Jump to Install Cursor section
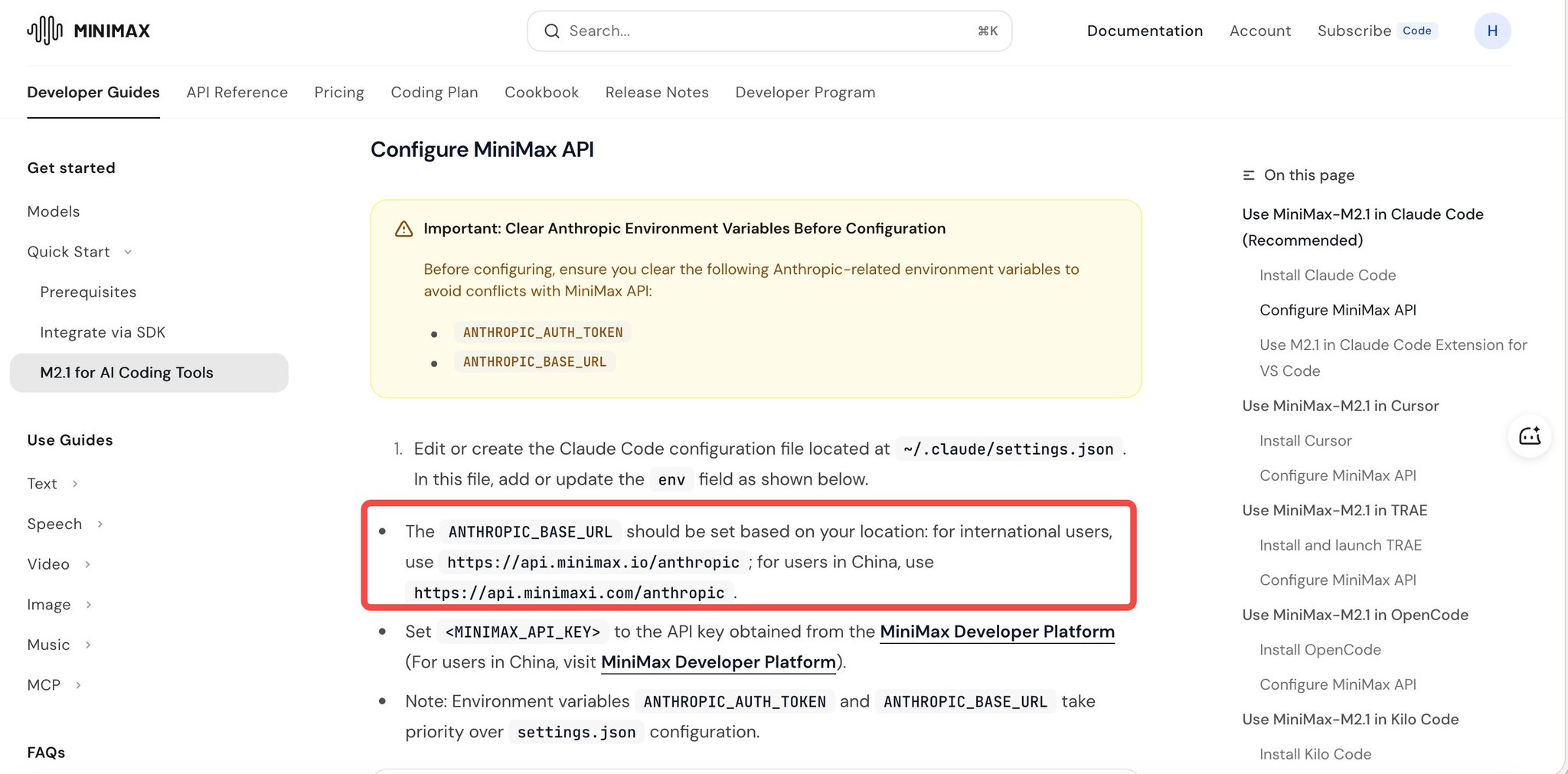Image resolution: width=1568 pixels, height=774 pixels. tap(1305, 441)
